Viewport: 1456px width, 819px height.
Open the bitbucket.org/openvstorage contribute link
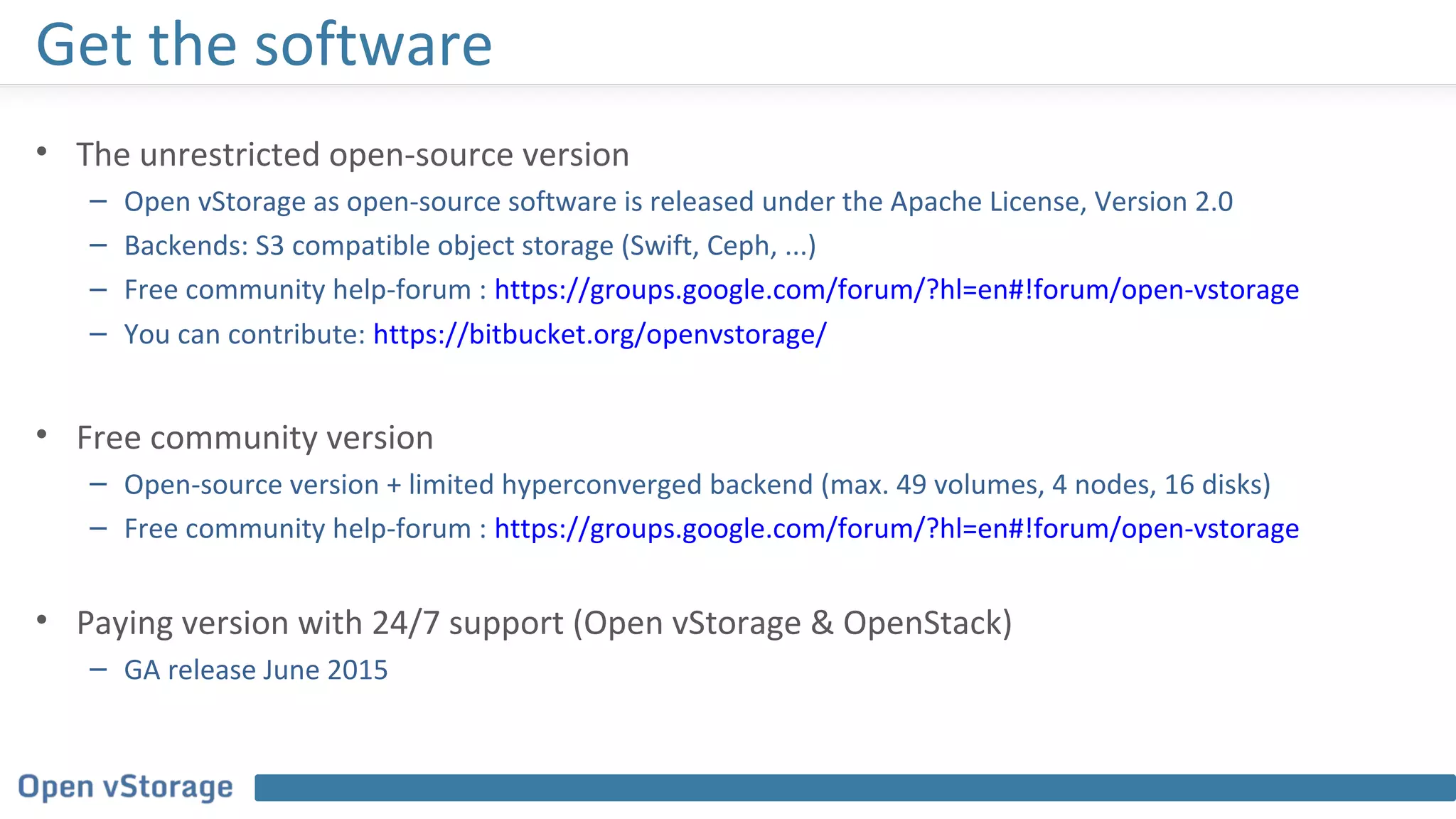tap(600, 334)
